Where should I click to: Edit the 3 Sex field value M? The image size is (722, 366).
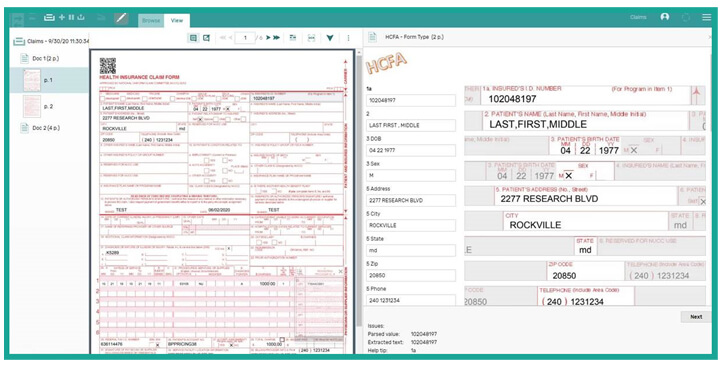coord(411,175)
